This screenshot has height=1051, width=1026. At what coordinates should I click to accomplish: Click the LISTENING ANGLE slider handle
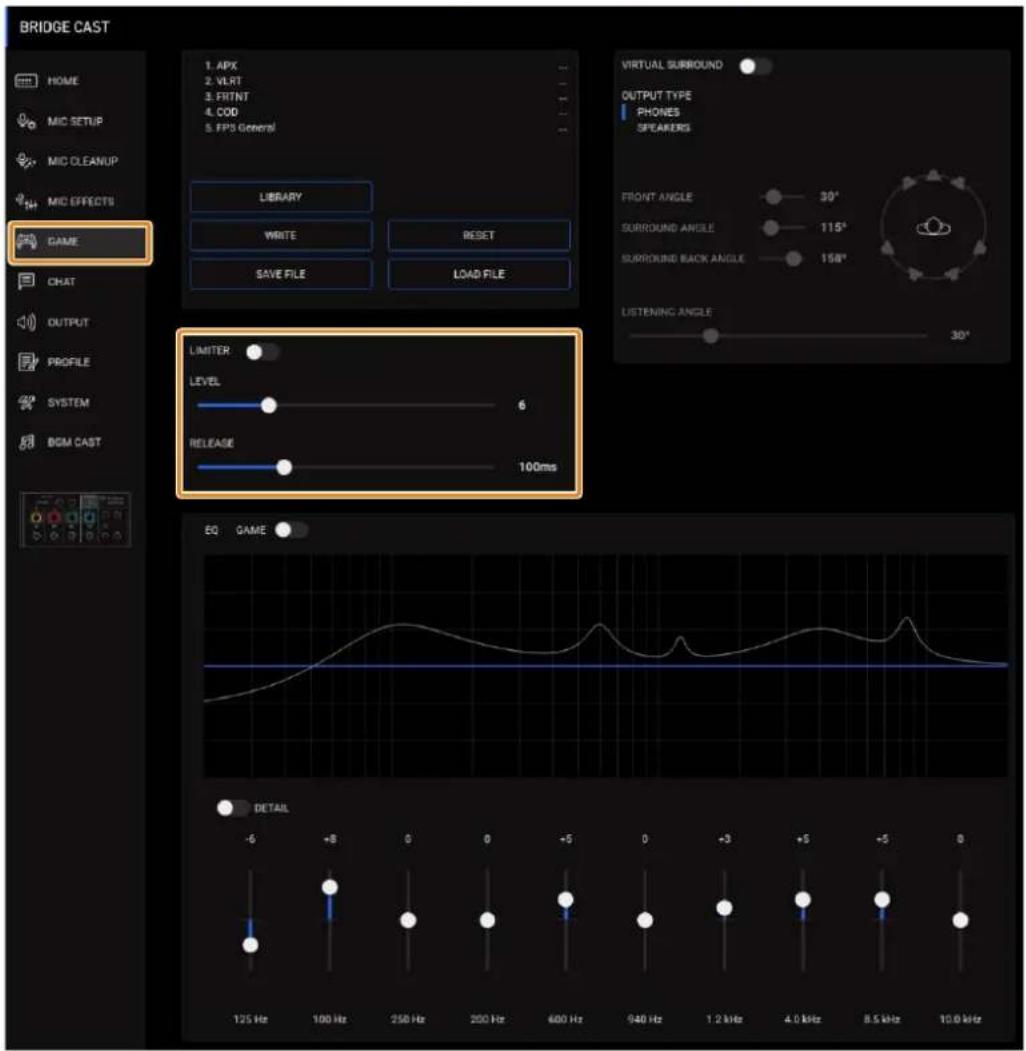point(710,335)
